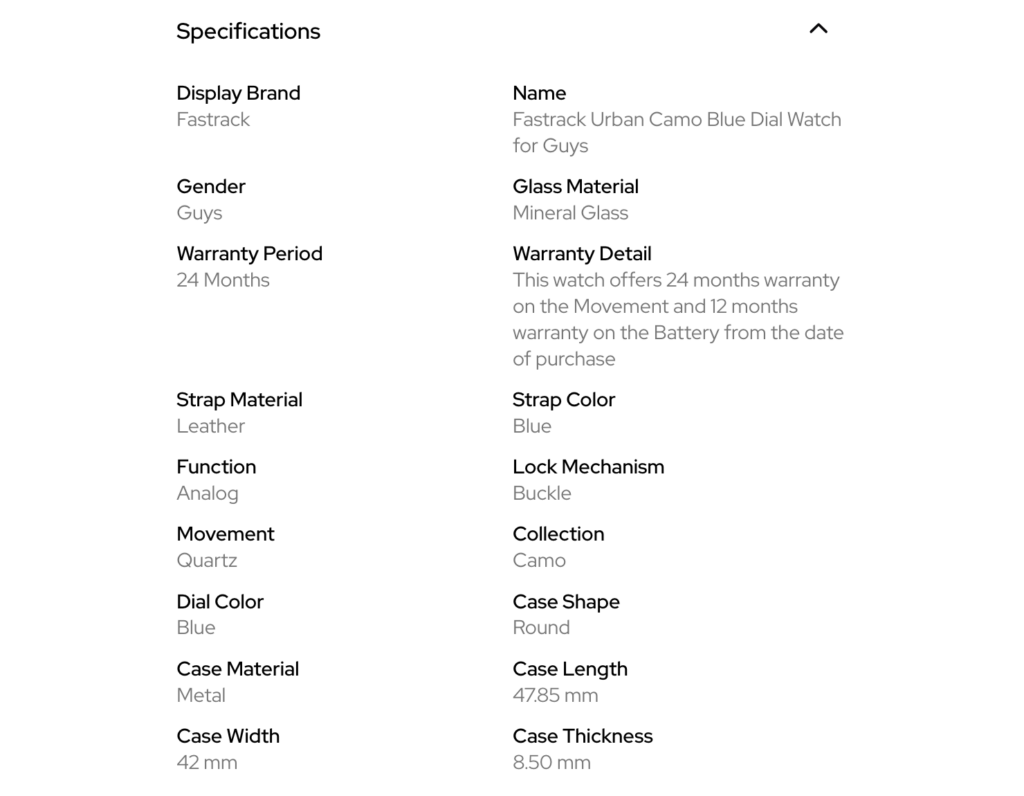Collapse the Specifications section chevron
Screen dimensions: 1024x796
(818, 29)
